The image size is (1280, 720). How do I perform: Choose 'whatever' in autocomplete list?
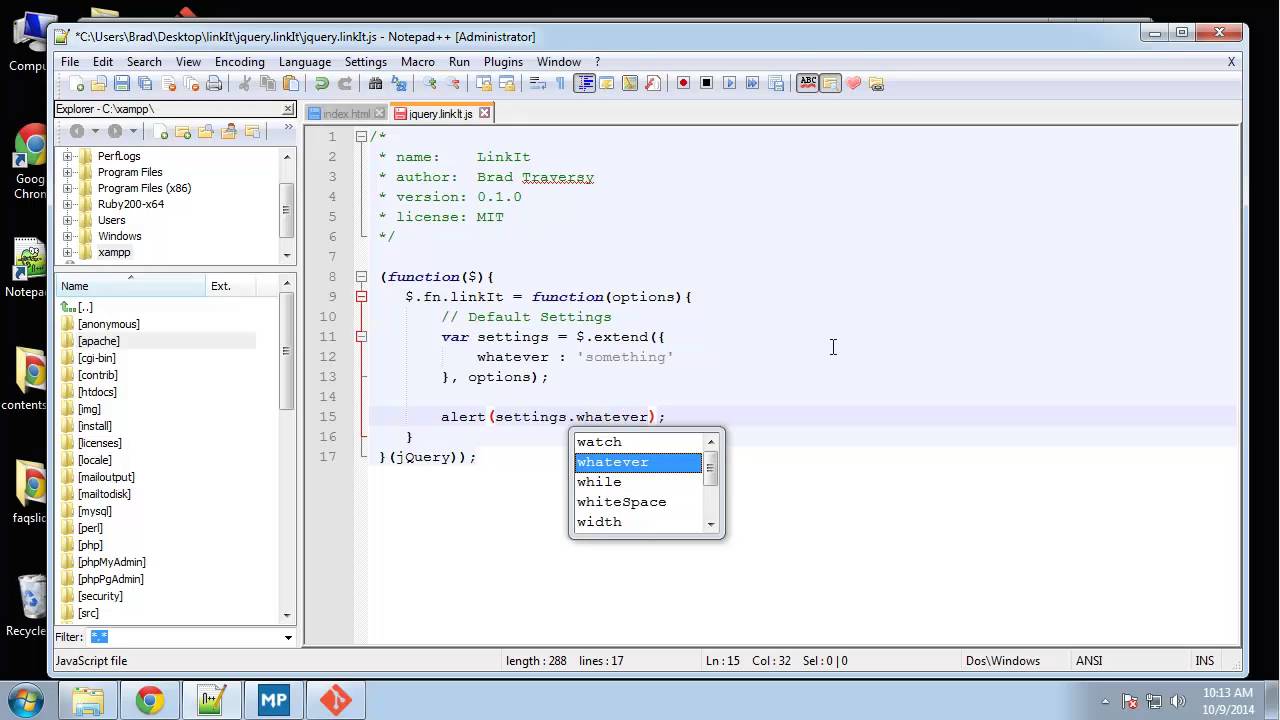pyautogui.click(x=638, y=462)
